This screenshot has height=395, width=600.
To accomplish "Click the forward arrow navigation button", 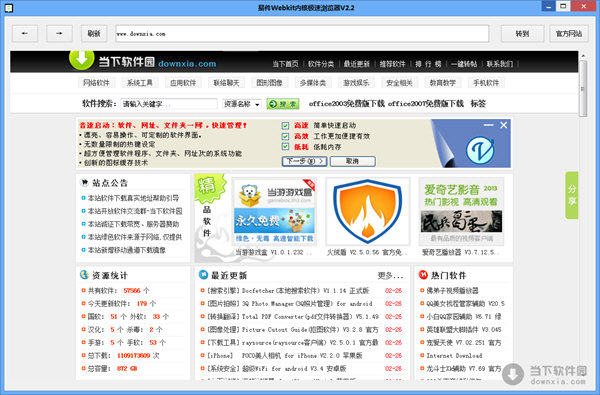I will pyautogui.click(x=59, y=34).
